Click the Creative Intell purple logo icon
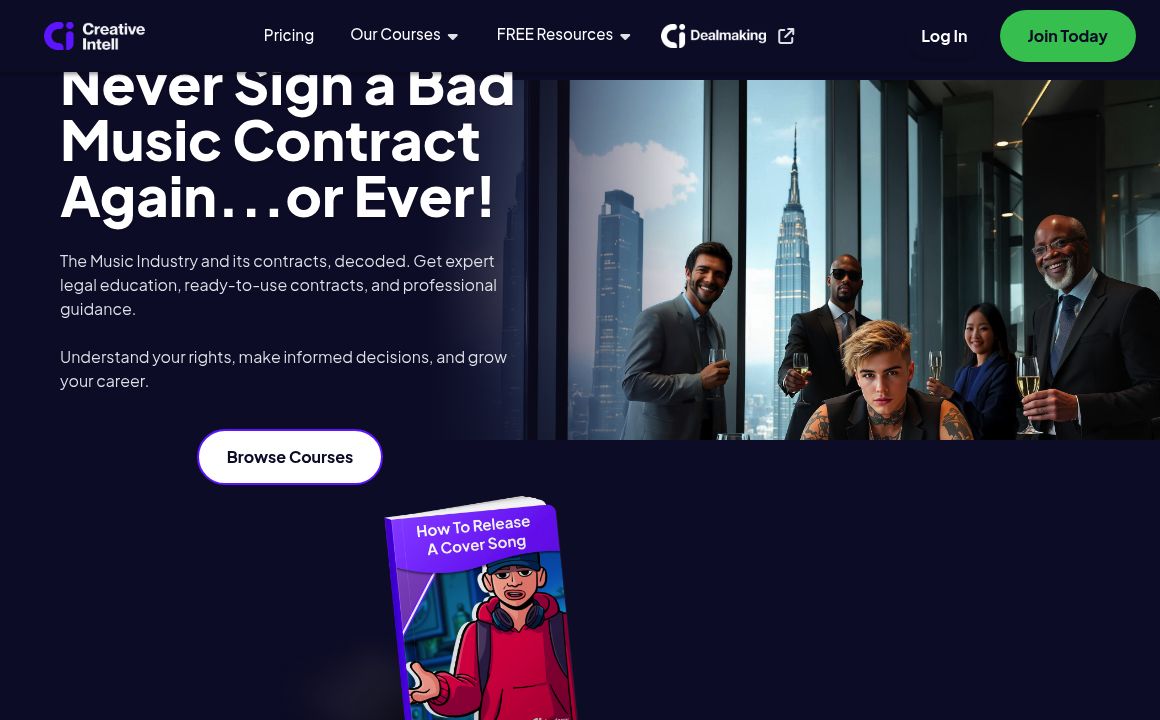Viewport: 1160px width, 720px height. click(x=58, y=36)
